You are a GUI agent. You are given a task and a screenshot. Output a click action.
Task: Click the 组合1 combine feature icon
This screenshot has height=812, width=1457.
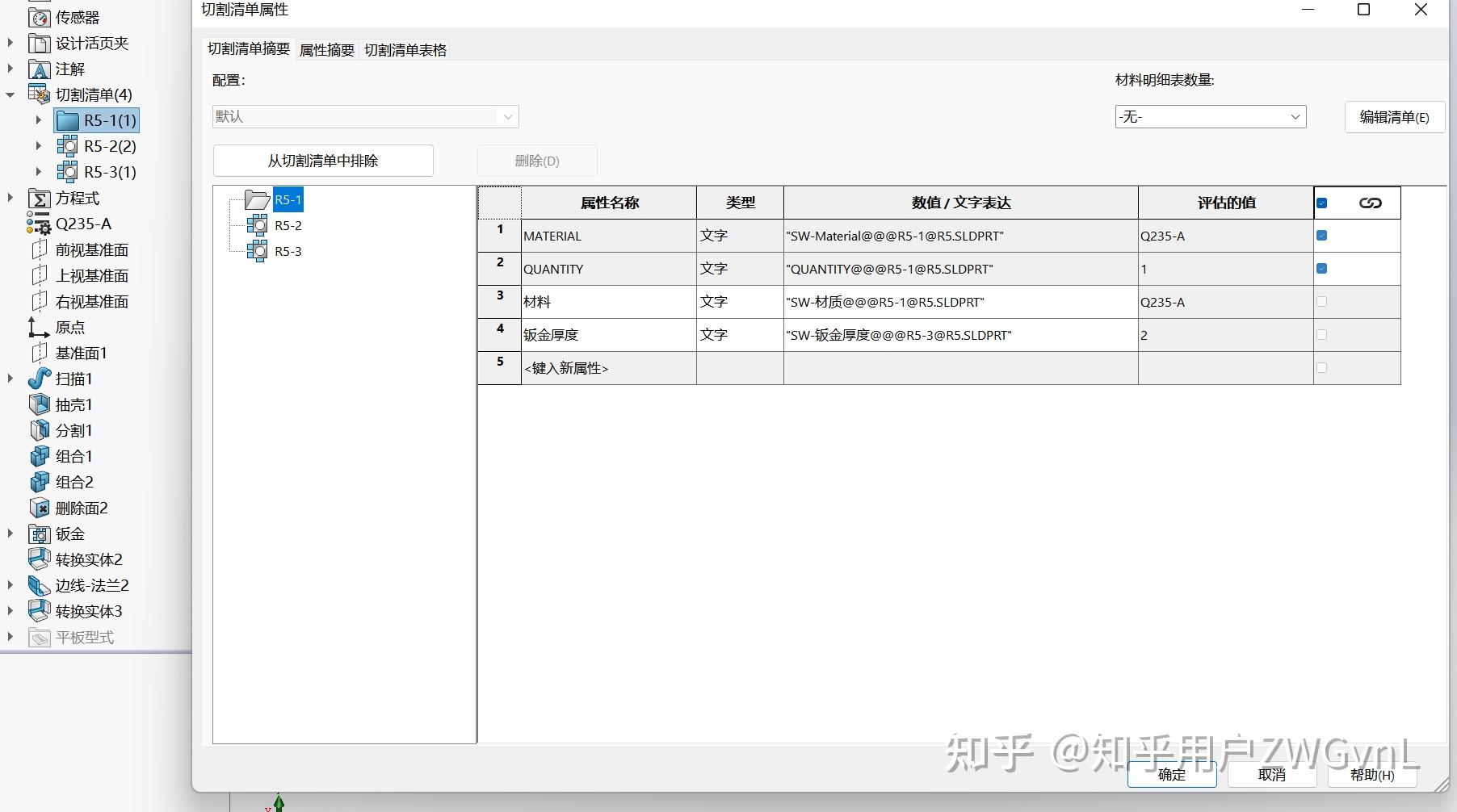click(x=39, y=456)
